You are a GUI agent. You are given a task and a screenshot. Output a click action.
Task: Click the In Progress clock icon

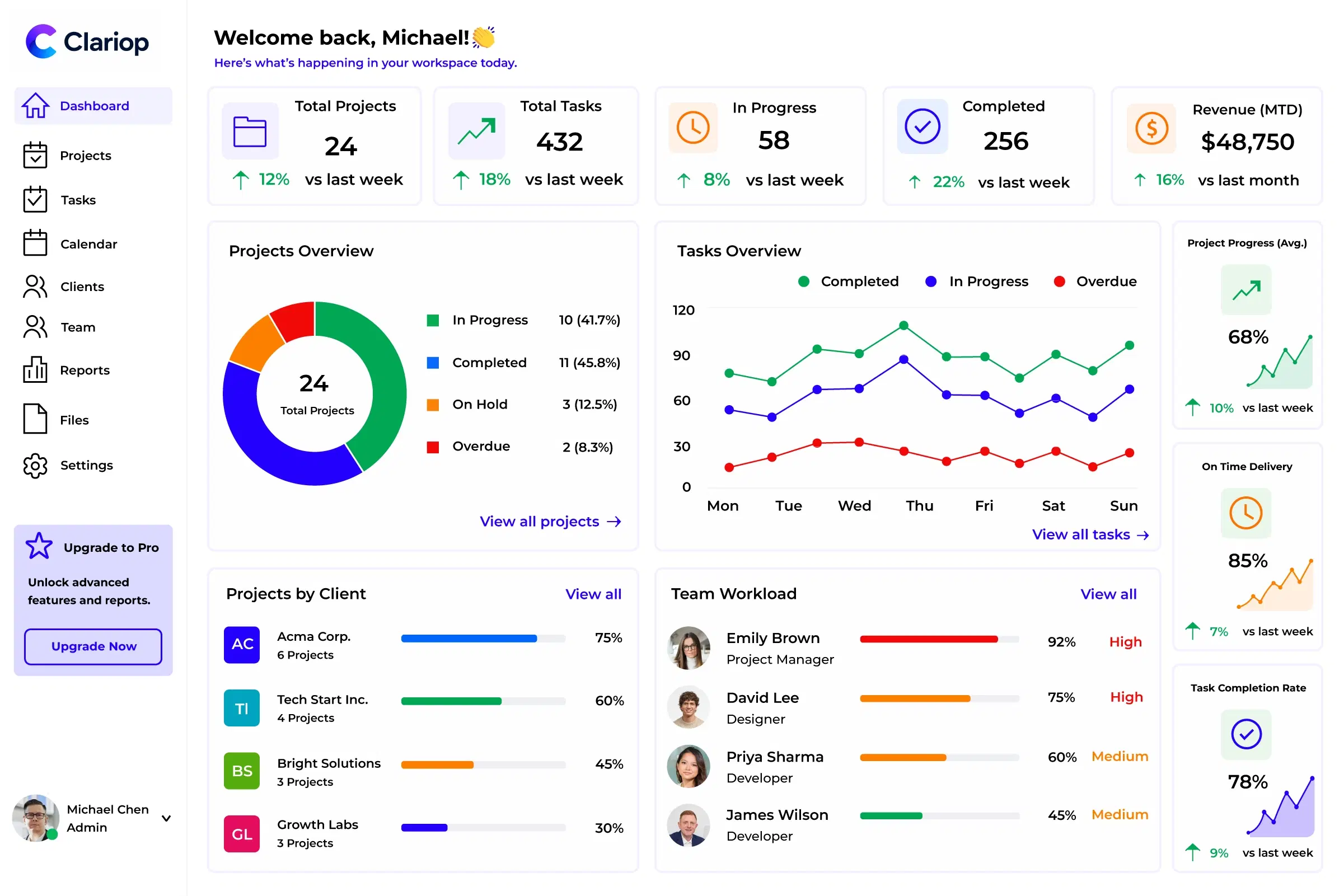coord(693,128)
